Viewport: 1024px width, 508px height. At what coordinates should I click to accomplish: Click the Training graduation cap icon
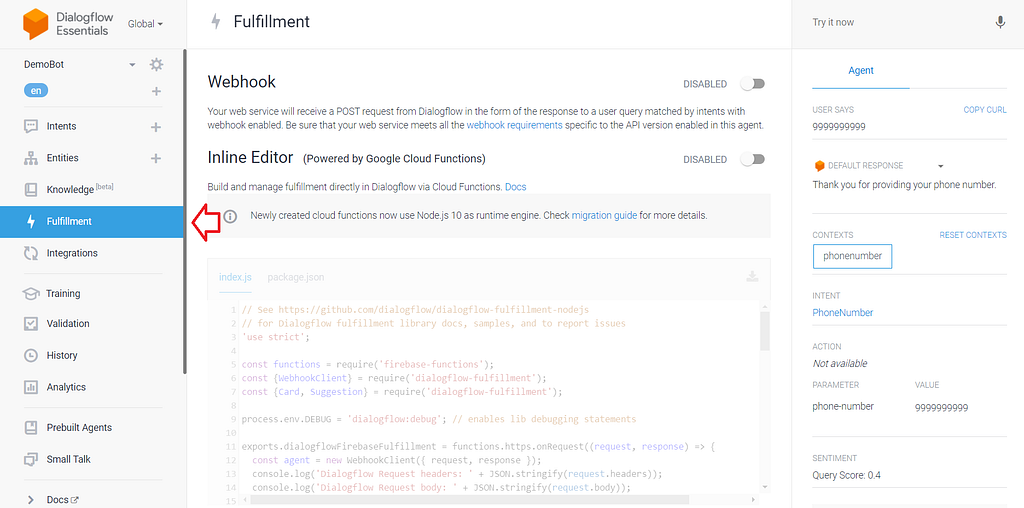pos(31,294)
